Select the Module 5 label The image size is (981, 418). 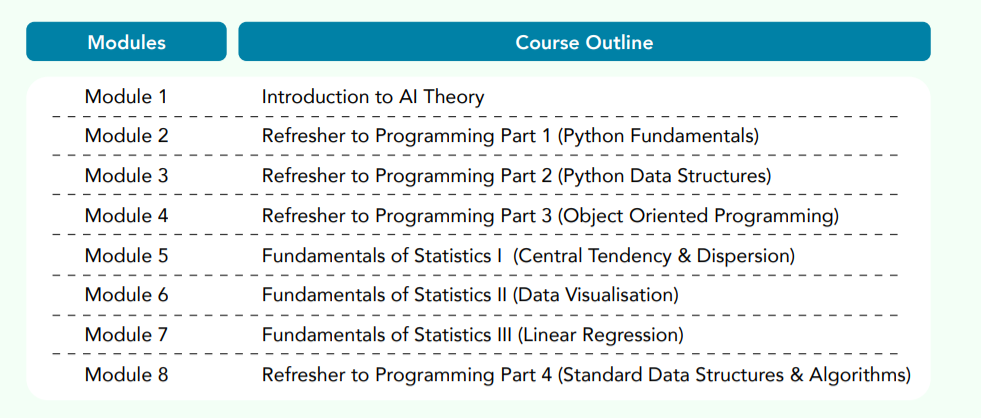coord(126,256)
